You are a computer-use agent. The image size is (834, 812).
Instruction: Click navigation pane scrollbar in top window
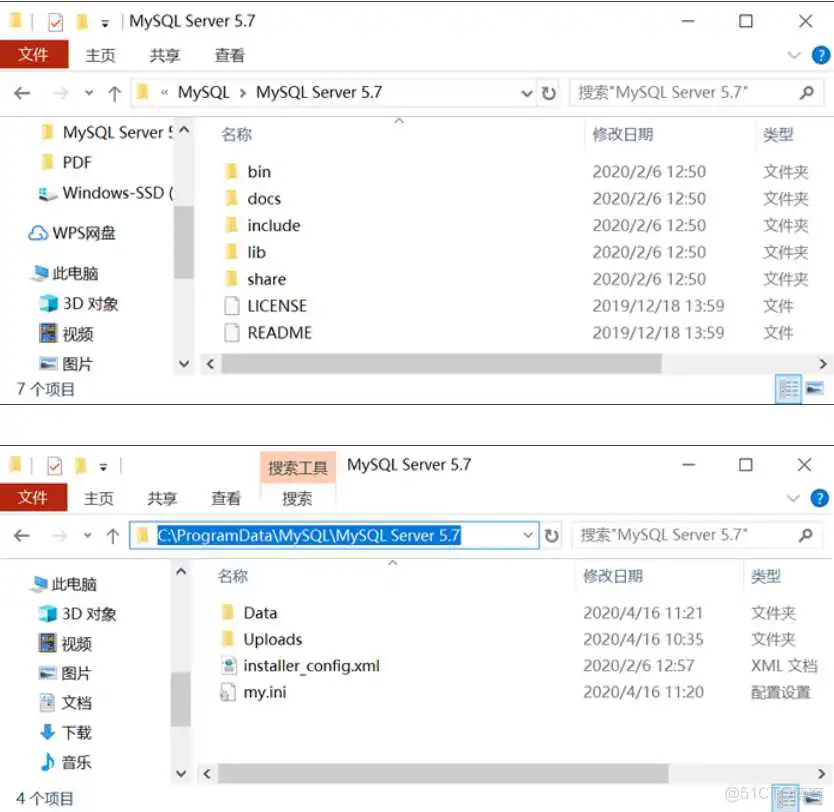pos(184,242)
